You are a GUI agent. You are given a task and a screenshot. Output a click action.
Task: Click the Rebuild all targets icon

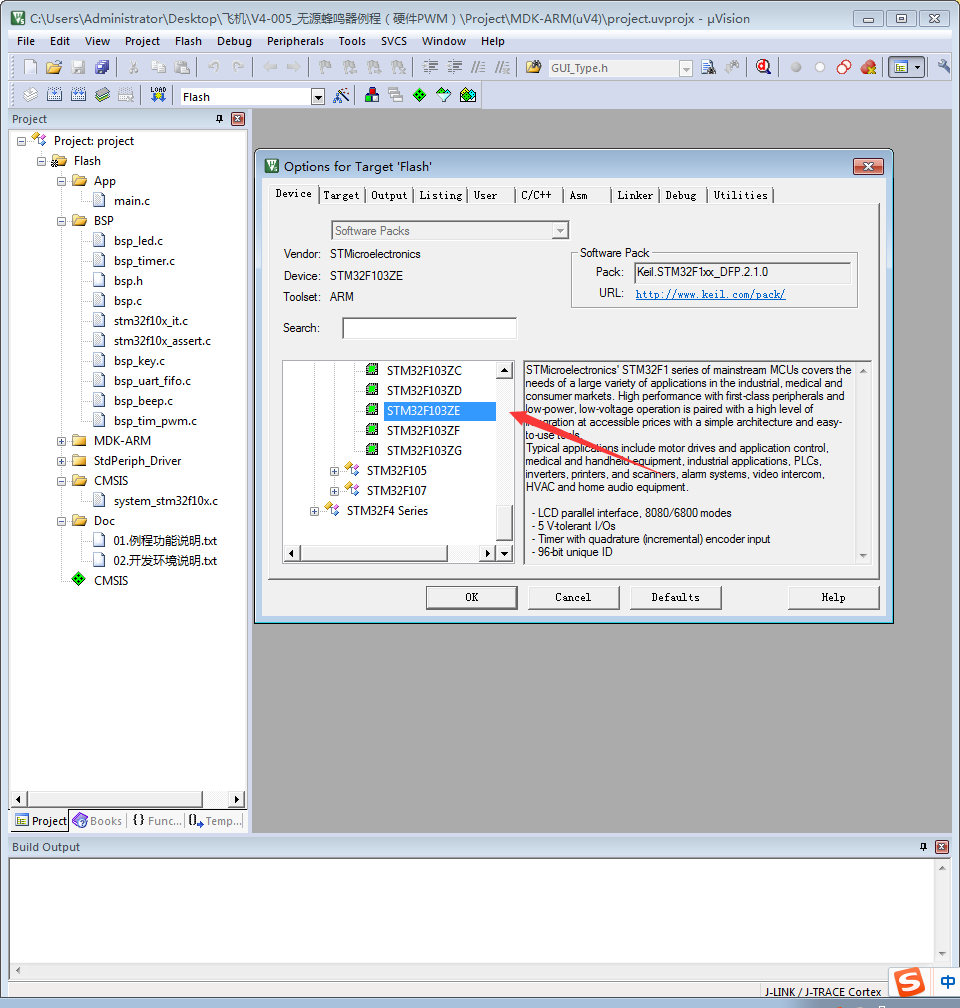78,96
